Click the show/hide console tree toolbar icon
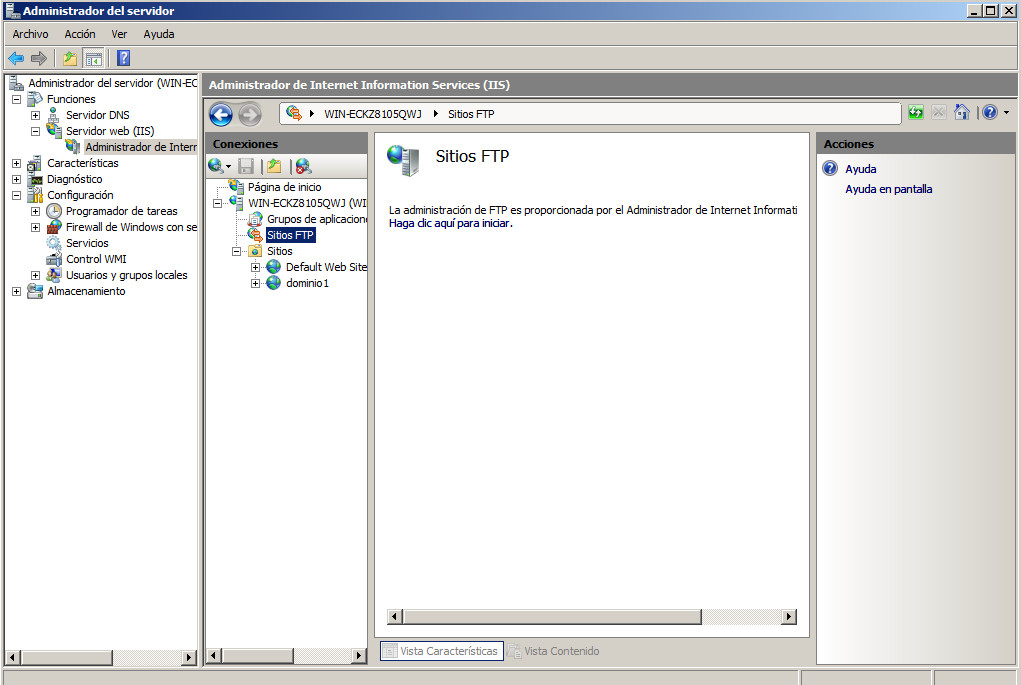The image size is (1021, 685). coord(93,58)
